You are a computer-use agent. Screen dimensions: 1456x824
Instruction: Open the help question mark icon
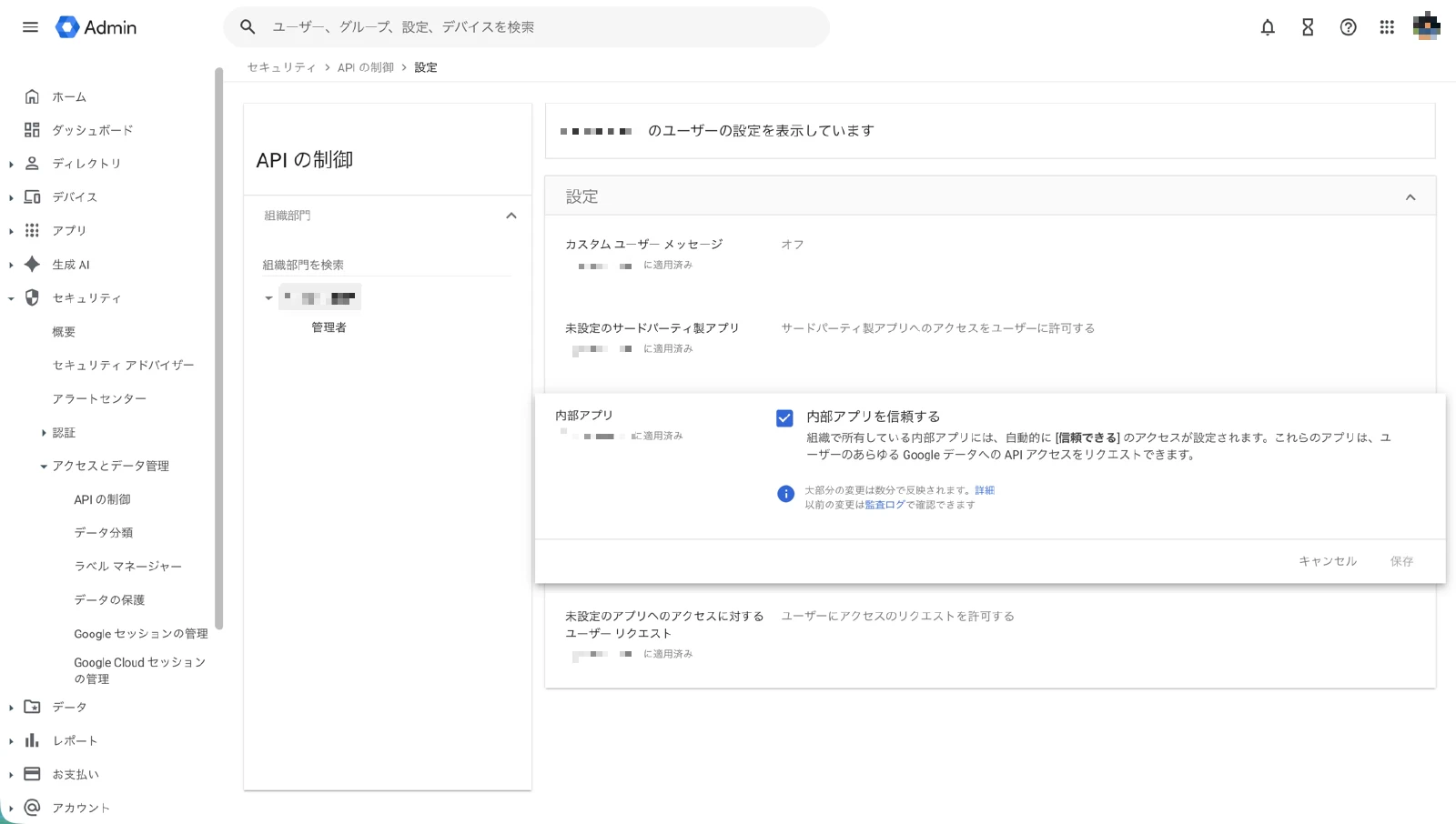pyautogui.click(x=1347, y=27)
